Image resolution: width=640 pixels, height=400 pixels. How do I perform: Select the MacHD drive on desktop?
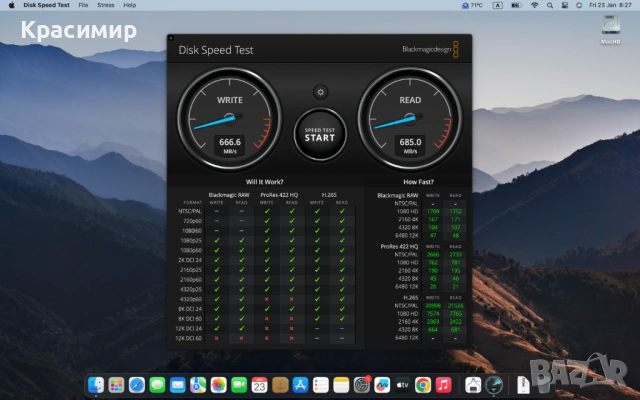[611, 29]
